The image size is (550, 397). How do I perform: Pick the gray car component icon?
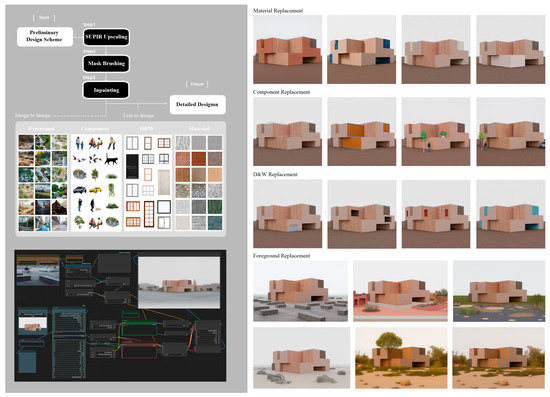click(x=80, y=190)
